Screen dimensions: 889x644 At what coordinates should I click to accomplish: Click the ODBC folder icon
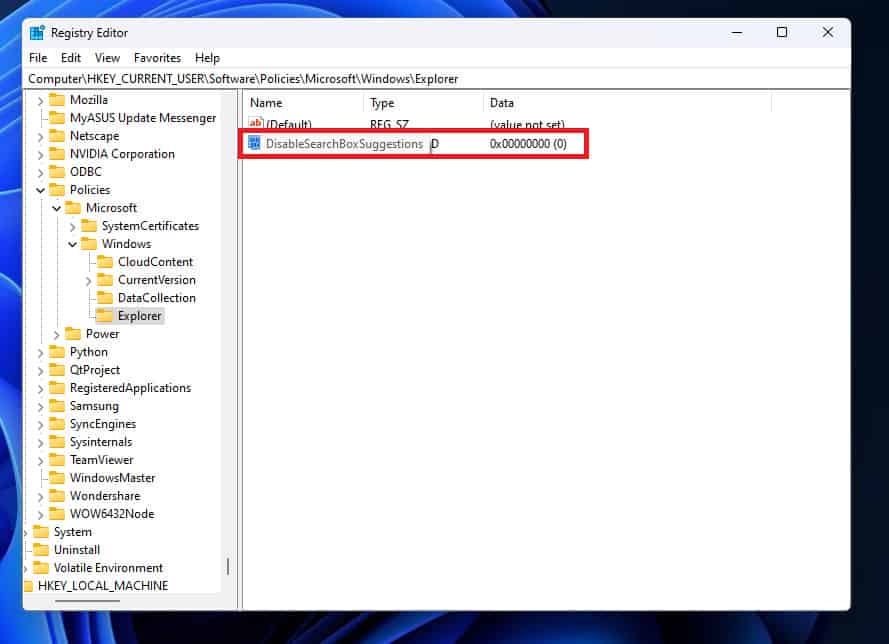[x=57, y=172]
